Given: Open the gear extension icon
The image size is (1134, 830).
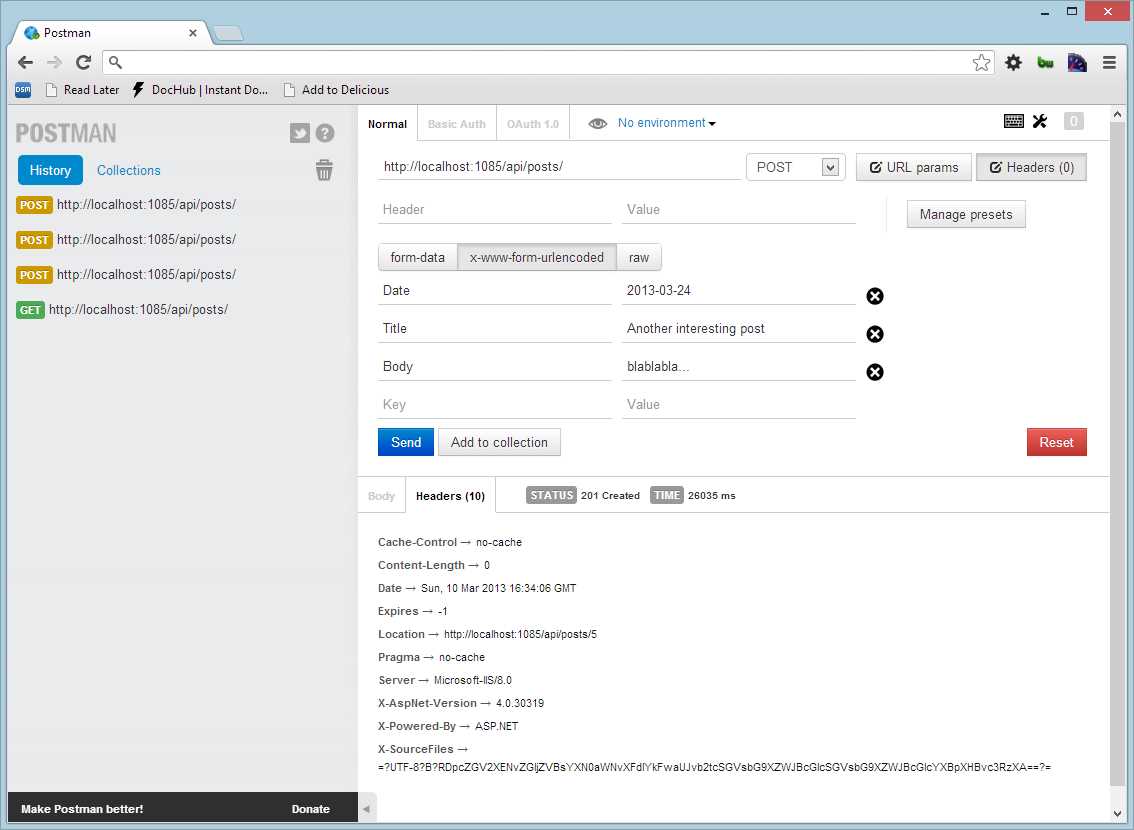Looking at the screenshot, I should pos(1013,63).
